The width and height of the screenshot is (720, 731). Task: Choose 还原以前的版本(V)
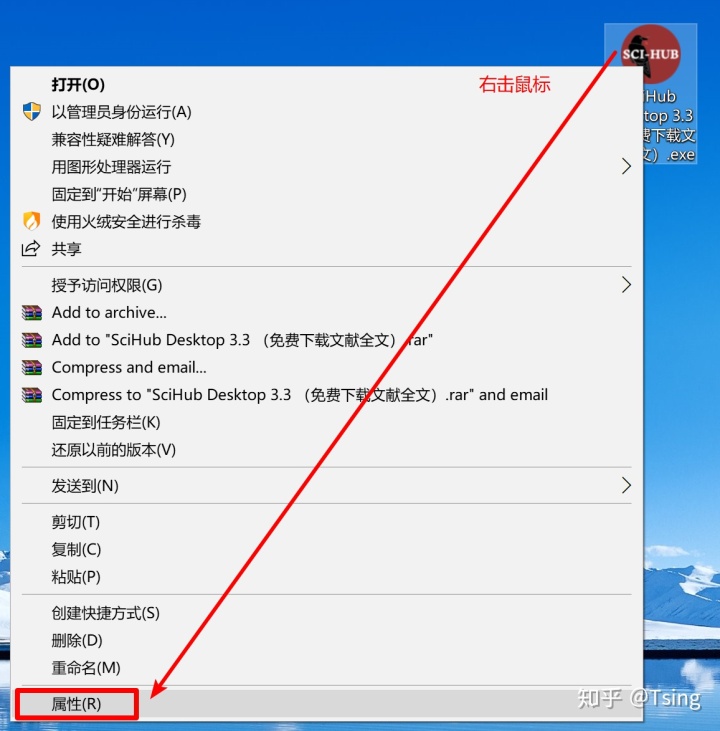click(326, 450)
